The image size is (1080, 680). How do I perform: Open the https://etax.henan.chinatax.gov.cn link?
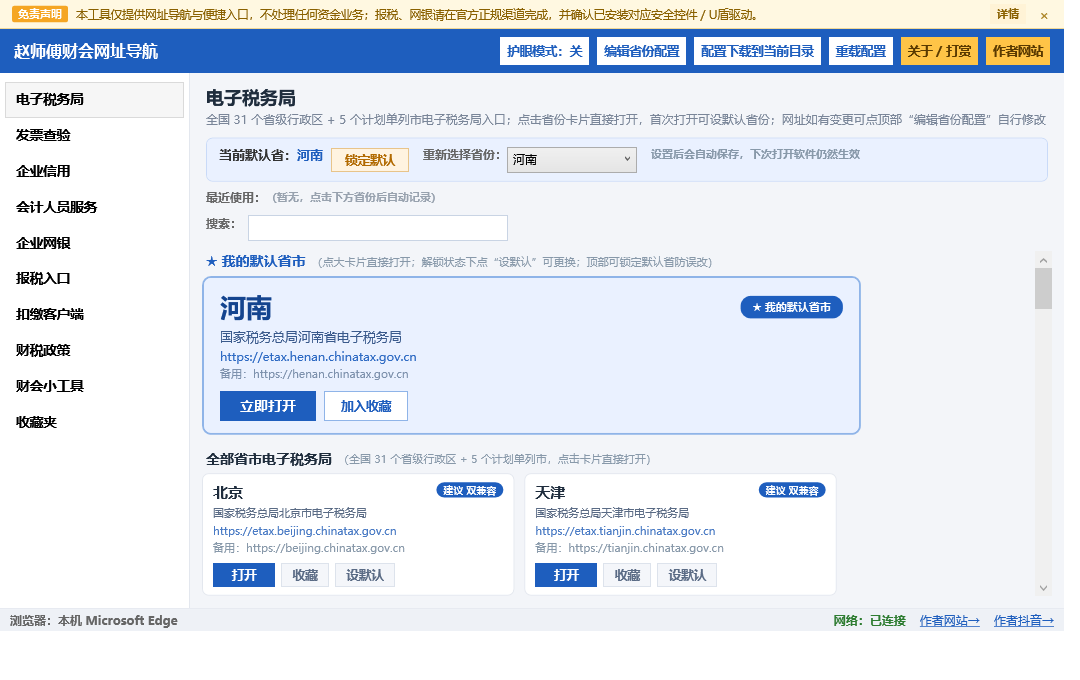click(x=318, y=357)
